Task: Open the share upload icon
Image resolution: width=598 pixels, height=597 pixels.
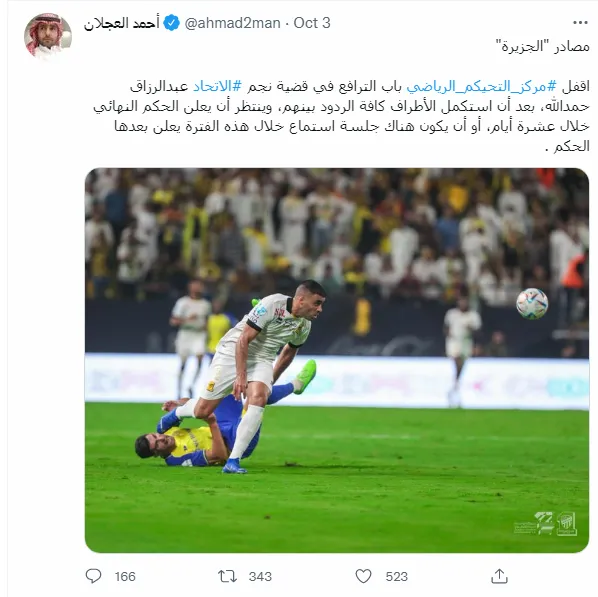Action: 499,576
